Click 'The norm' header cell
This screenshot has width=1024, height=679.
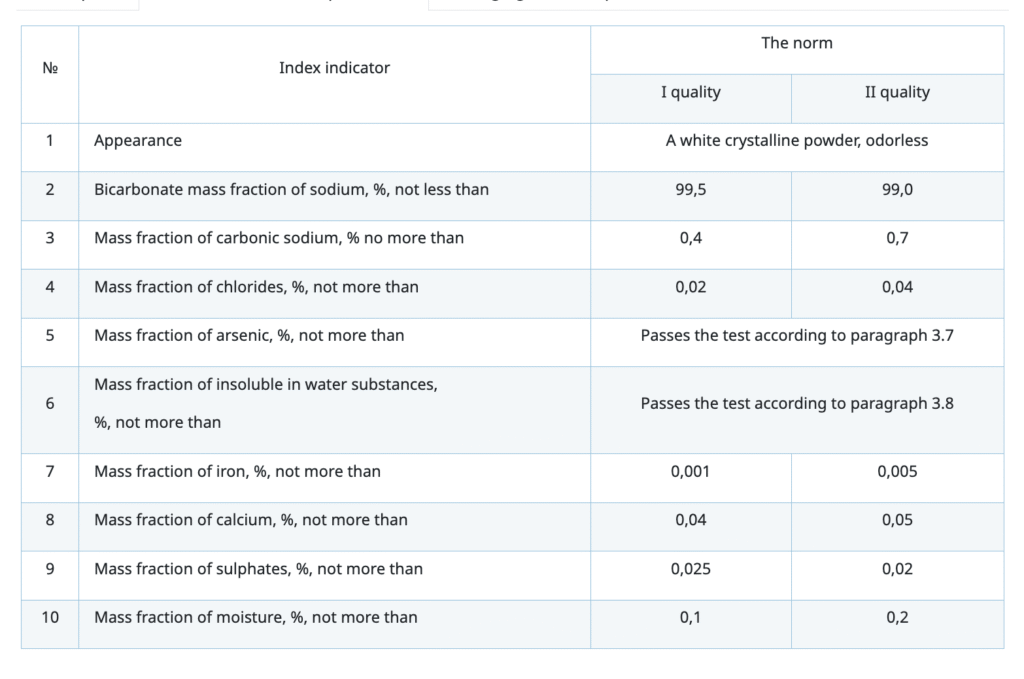796,43
